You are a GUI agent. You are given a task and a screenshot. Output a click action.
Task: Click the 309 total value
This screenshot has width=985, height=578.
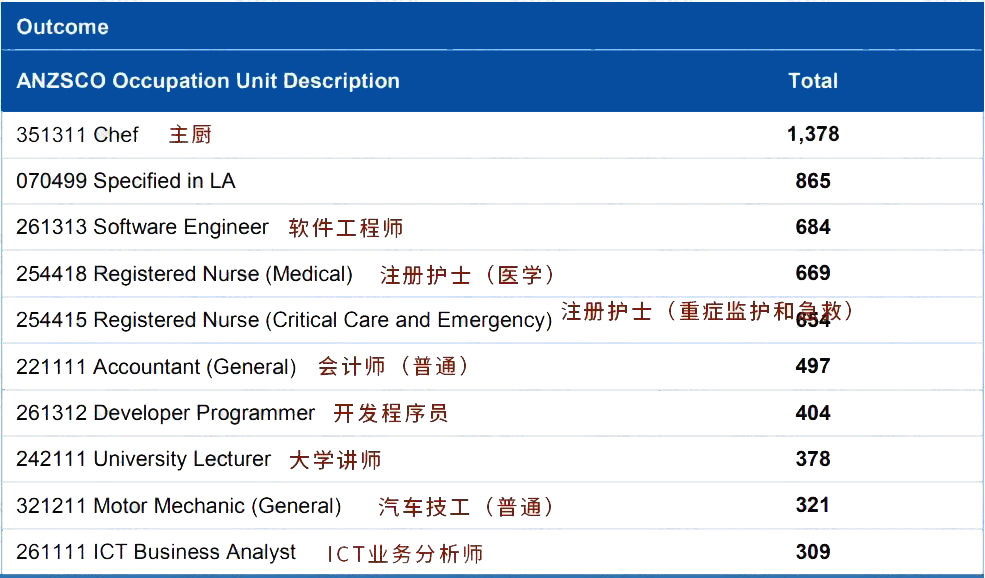[812, 552]
